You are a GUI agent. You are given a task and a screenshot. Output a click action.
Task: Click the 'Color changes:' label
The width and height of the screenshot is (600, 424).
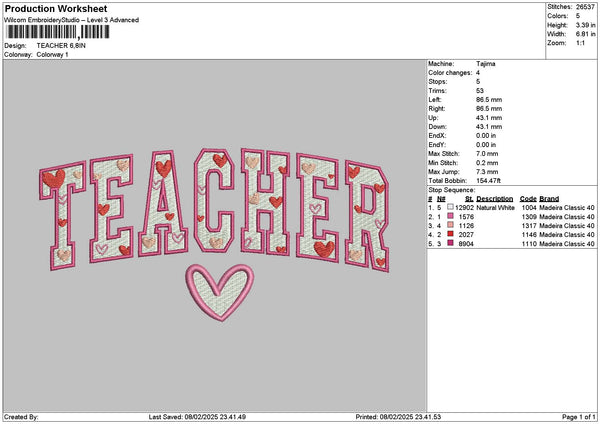pos(450,73)
